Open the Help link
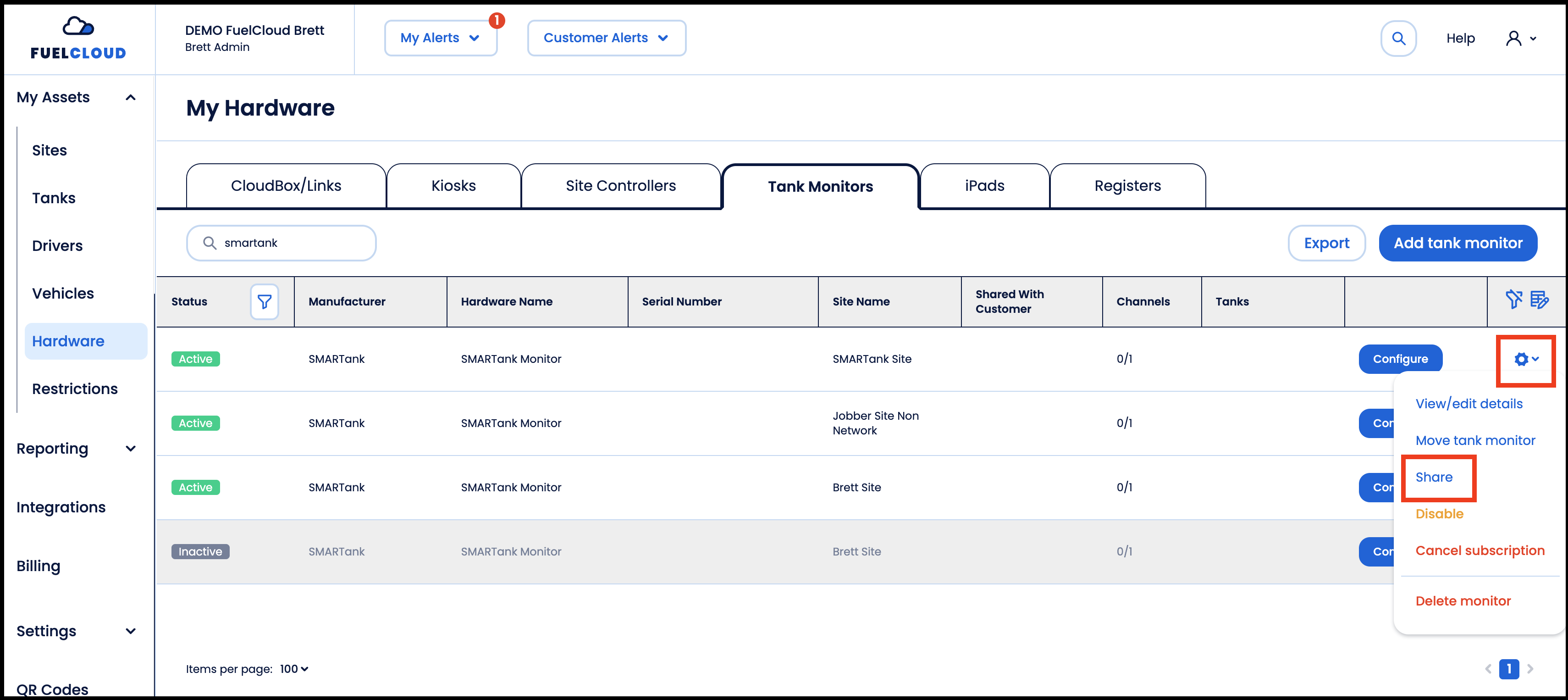Image resolution: width=1568 pixels, height=700 pixels. tap(1460, 39)
